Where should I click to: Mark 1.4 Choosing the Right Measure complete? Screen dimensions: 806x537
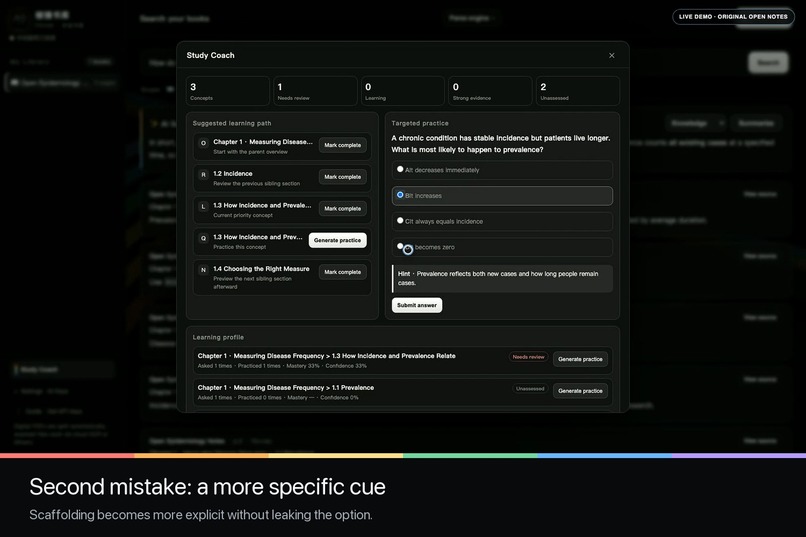point(342,272)
